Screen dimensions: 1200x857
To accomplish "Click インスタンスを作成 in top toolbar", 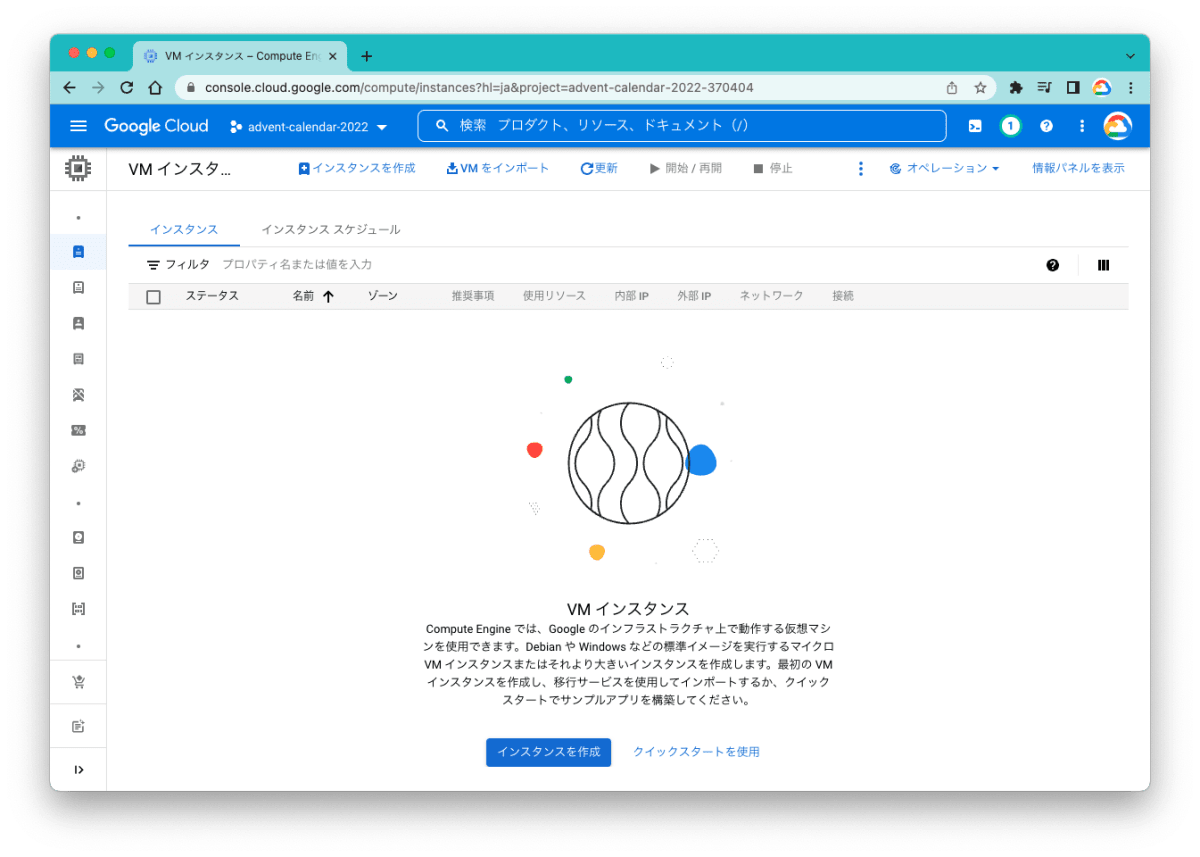I will tap(357, 168).
